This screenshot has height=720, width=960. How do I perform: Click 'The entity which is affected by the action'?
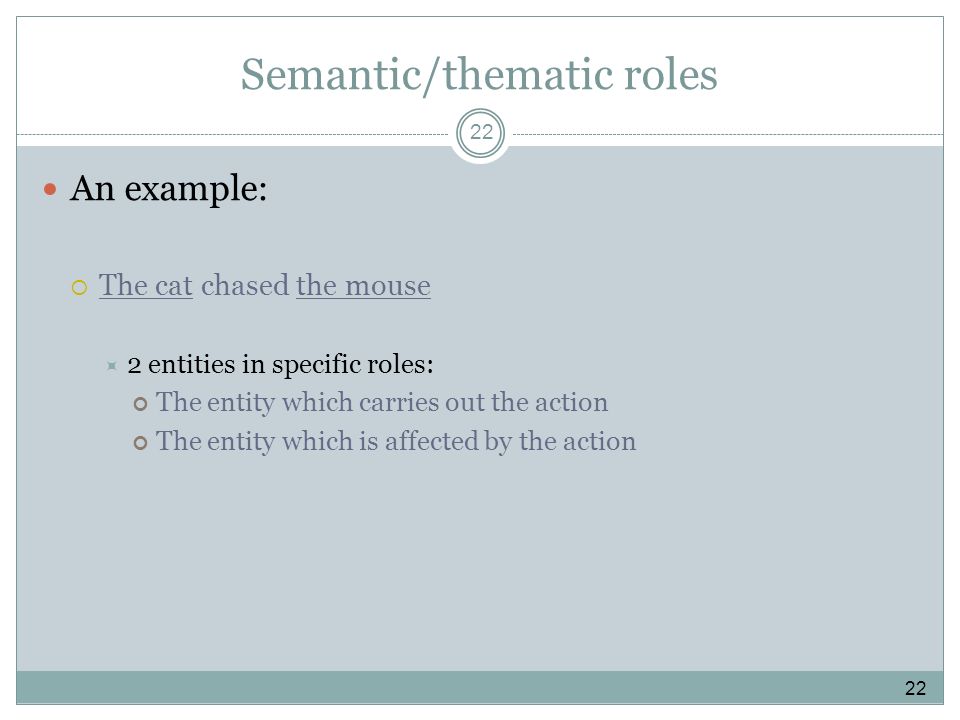396,441
